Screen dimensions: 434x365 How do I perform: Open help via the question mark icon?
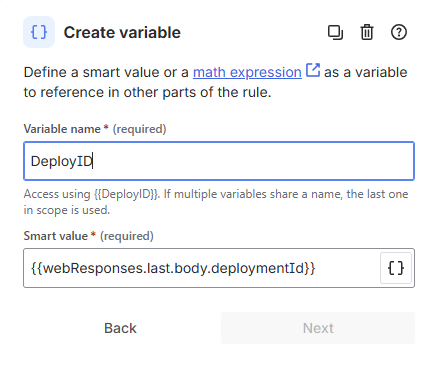pyautogui.click(x=399, y=32)
